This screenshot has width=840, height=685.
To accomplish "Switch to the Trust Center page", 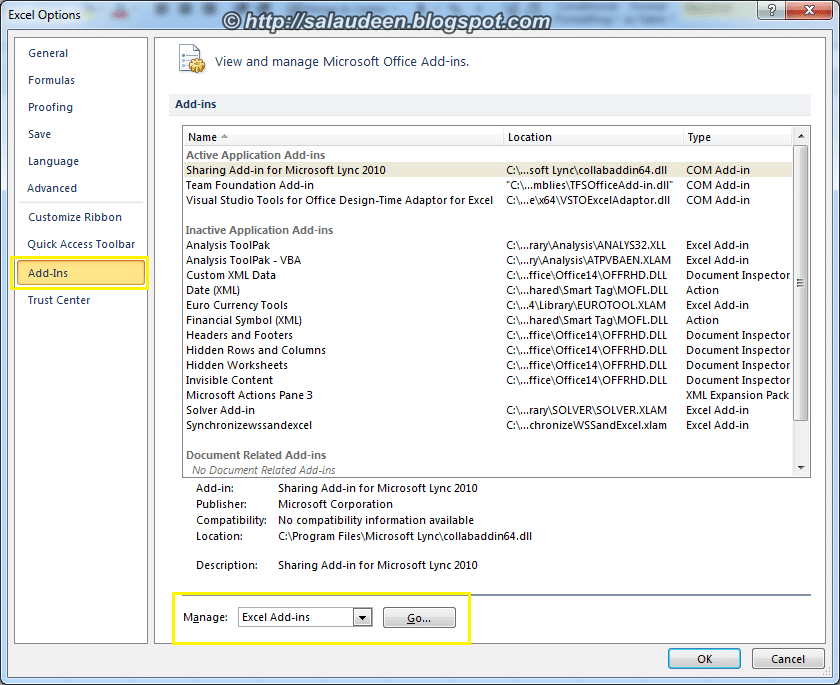I will (58, 299).
